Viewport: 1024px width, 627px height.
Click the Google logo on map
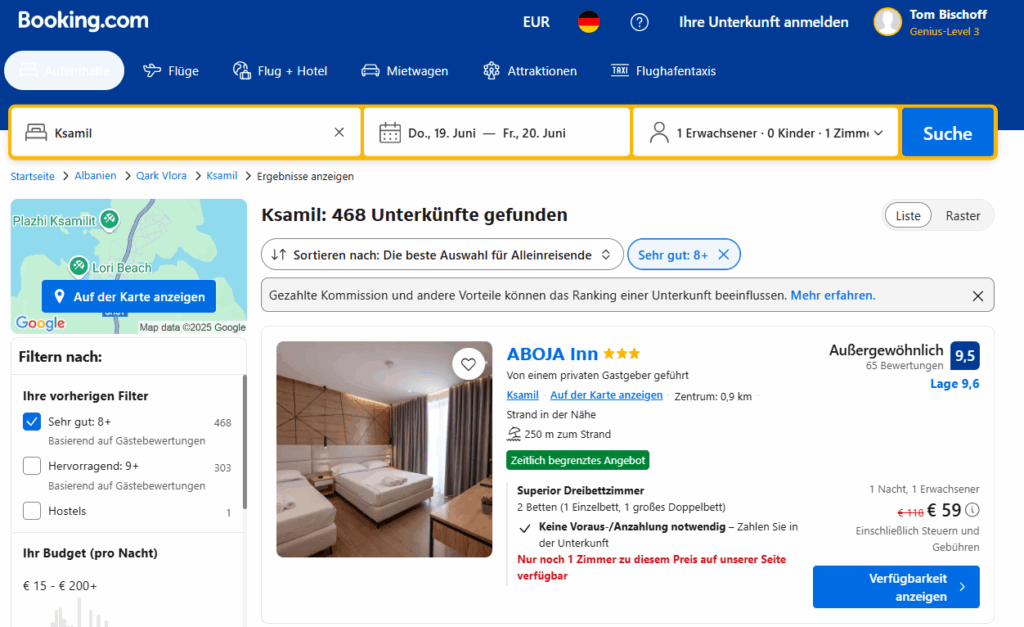click(40, 323)
